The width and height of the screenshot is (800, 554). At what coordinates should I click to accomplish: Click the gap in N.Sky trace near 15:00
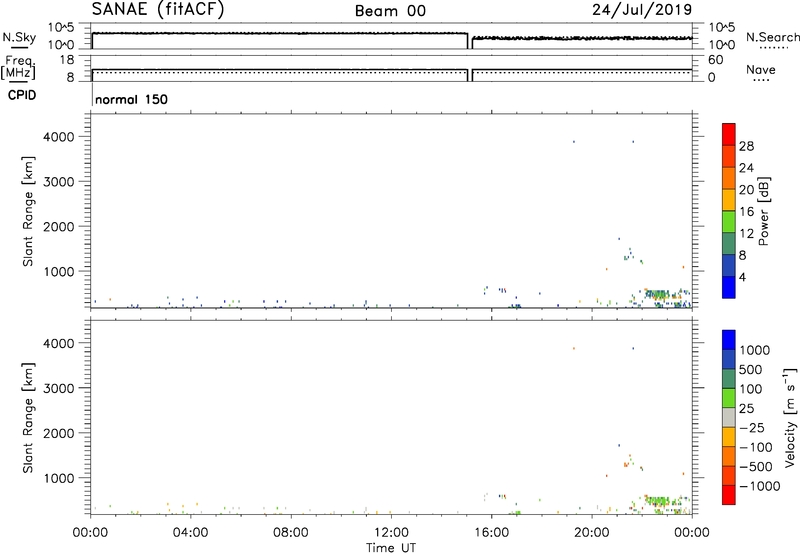point(470,42)
